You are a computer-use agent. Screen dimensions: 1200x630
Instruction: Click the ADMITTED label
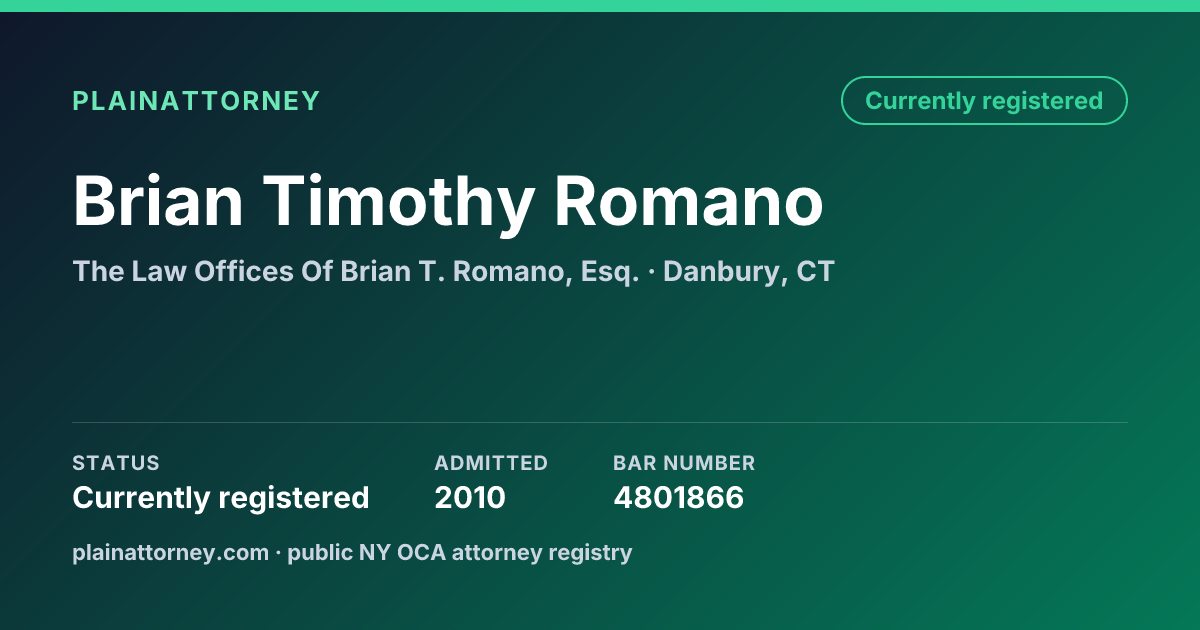pos(491,463)
